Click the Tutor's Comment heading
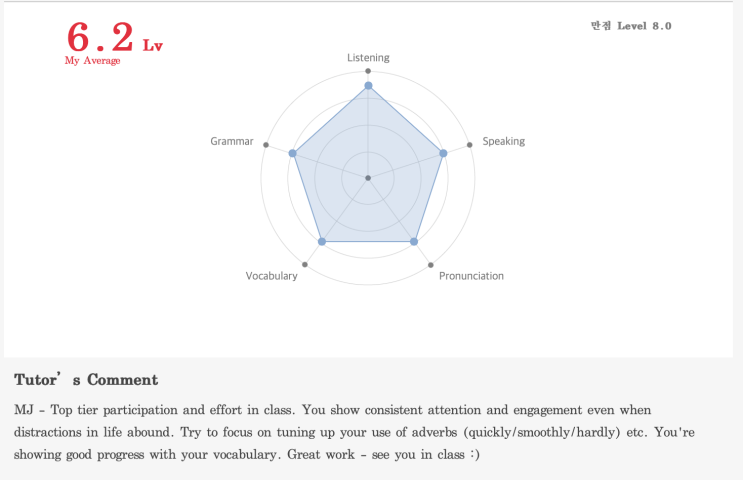 [86, 380]
